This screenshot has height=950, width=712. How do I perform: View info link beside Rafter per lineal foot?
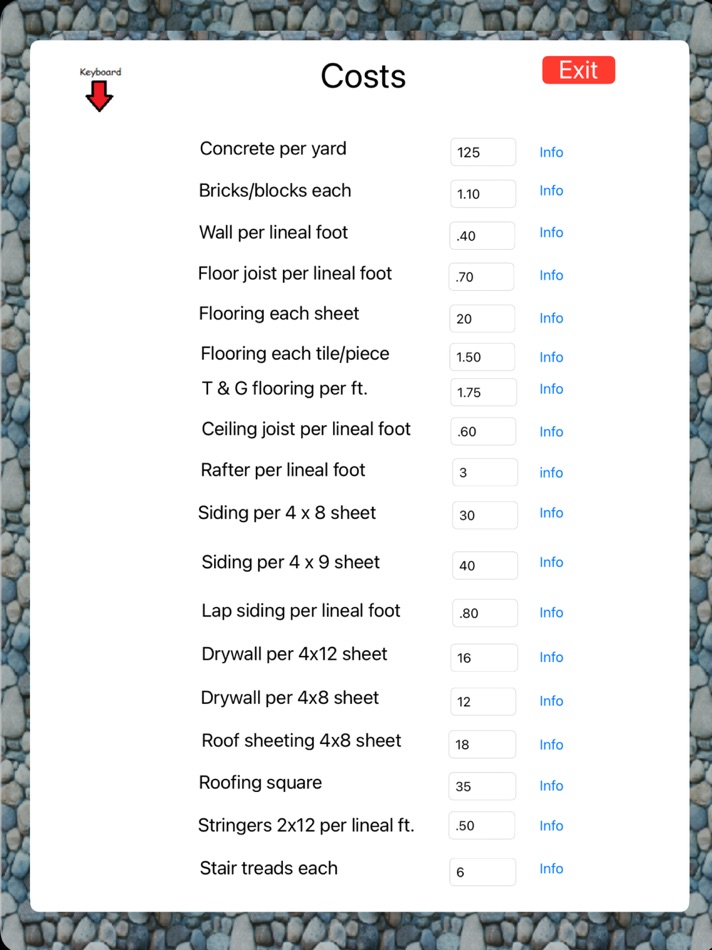tap(551, 472)
